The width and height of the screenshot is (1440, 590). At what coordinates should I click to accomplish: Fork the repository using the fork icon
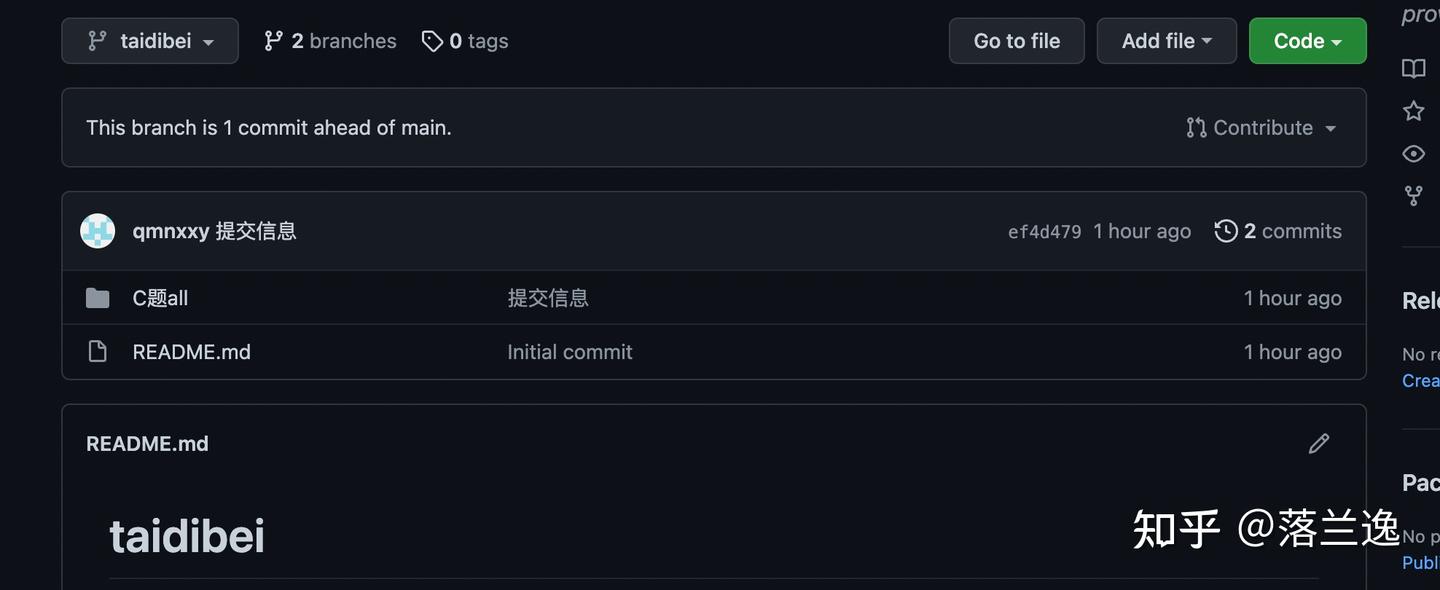point(1413,195)
